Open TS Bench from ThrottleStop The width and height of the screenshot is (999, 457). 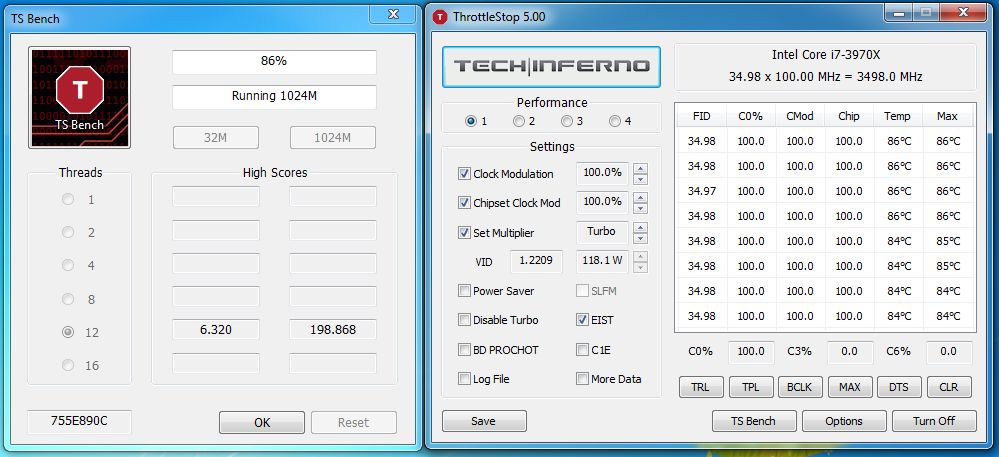click(754, 421)
